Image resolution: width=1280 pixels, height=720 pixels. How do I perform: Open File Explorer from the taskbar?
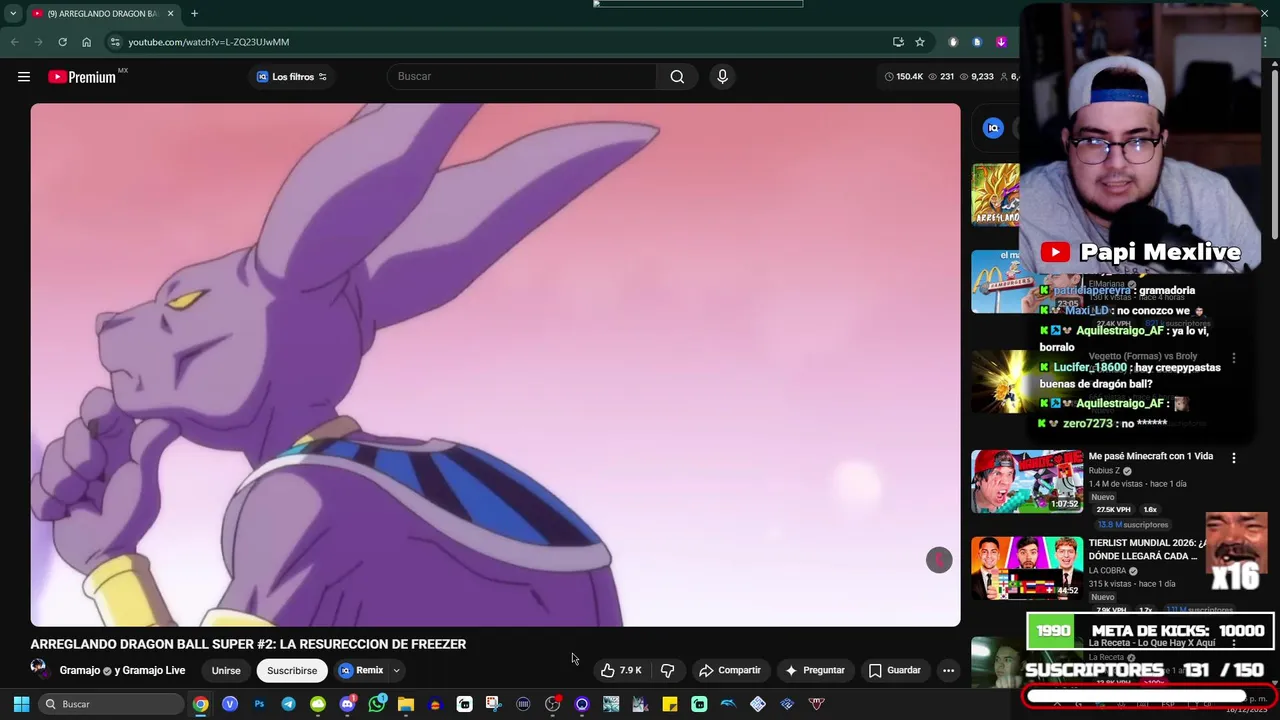coord(406,704)
